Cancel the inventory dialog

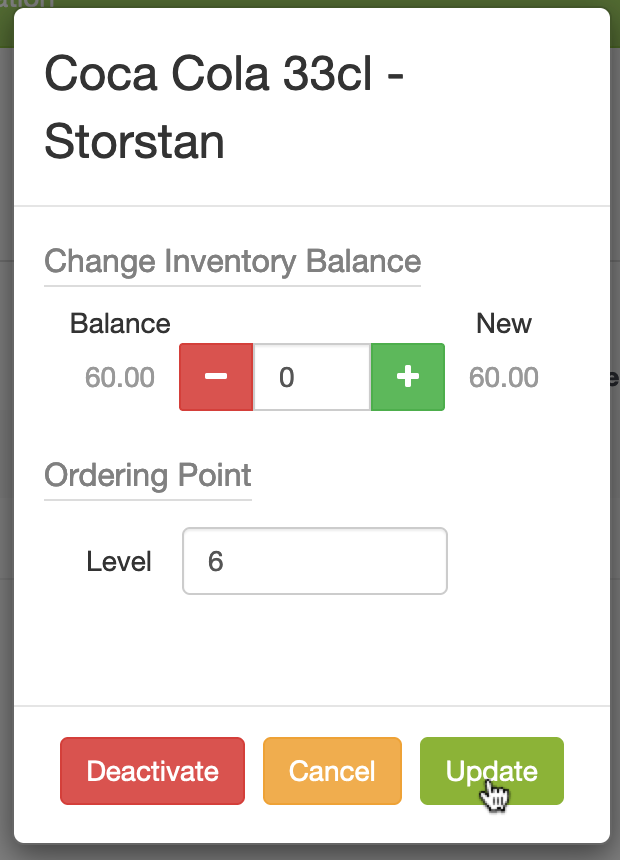coord(332,771)
